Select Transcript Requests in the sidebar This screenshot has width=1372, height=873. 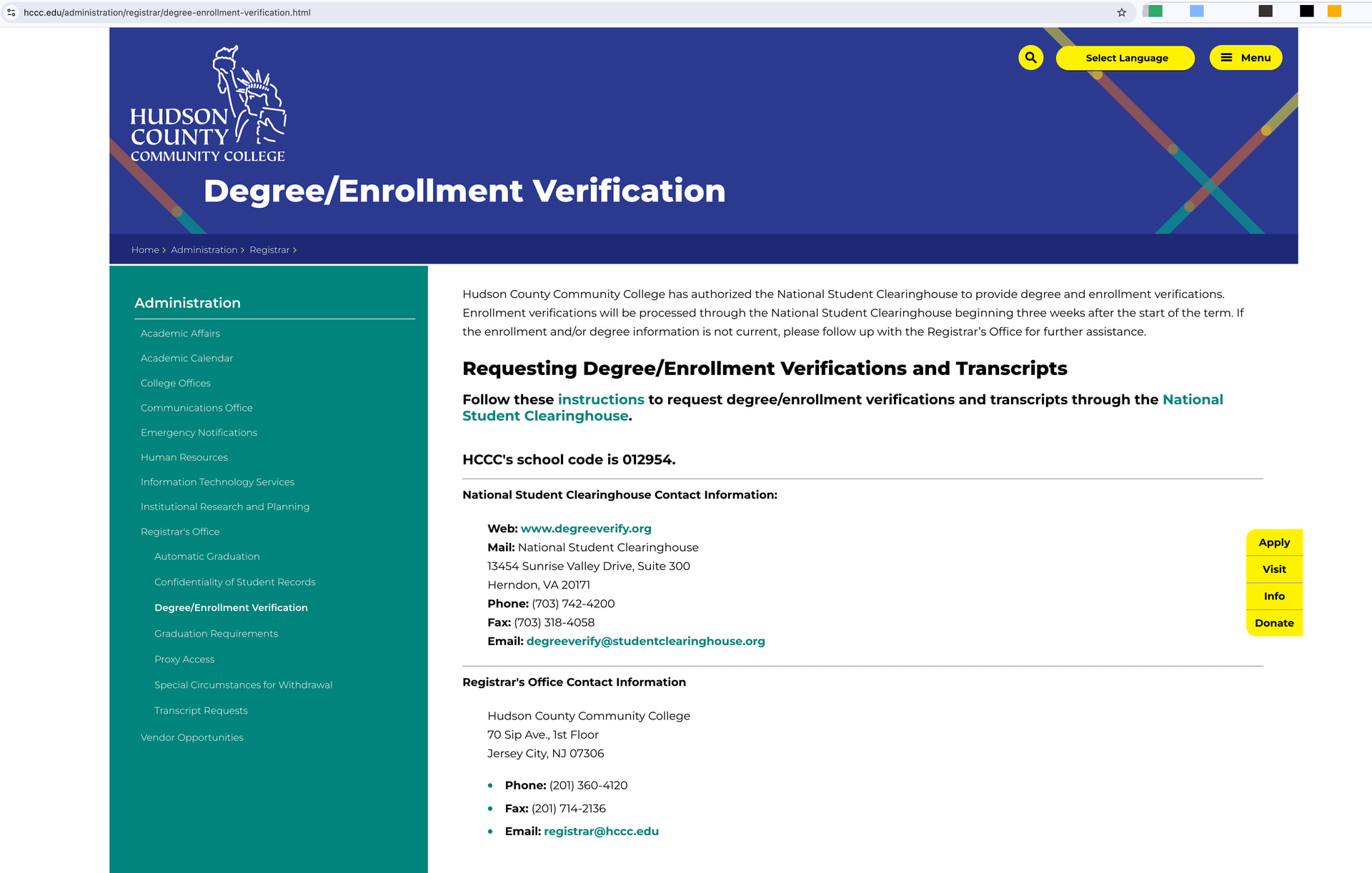(x=201, y=710)
